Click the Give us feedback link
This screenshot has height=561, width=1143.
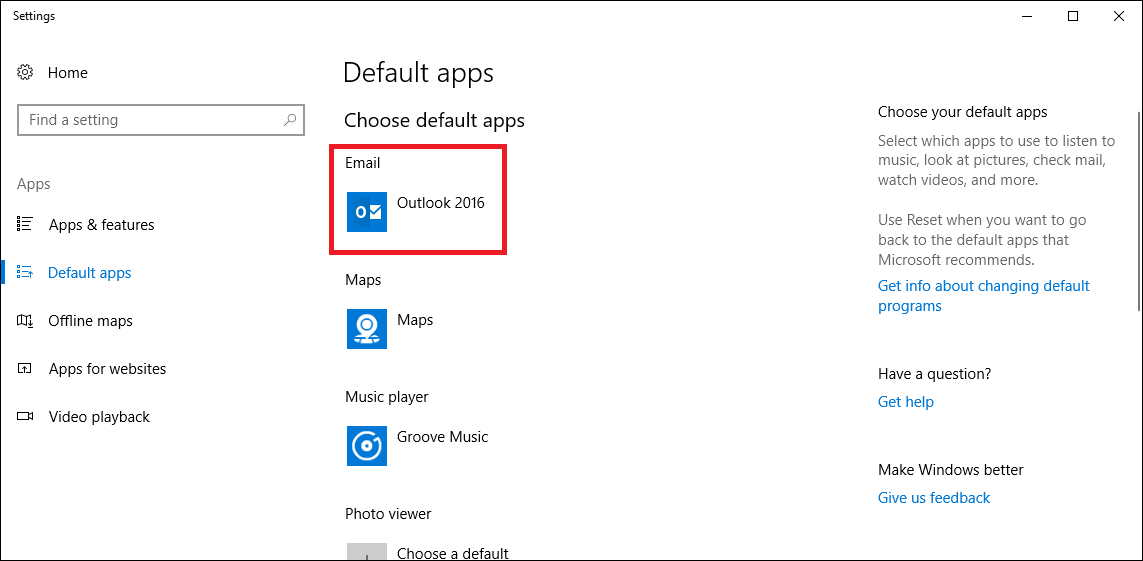[x=934, y=498]
